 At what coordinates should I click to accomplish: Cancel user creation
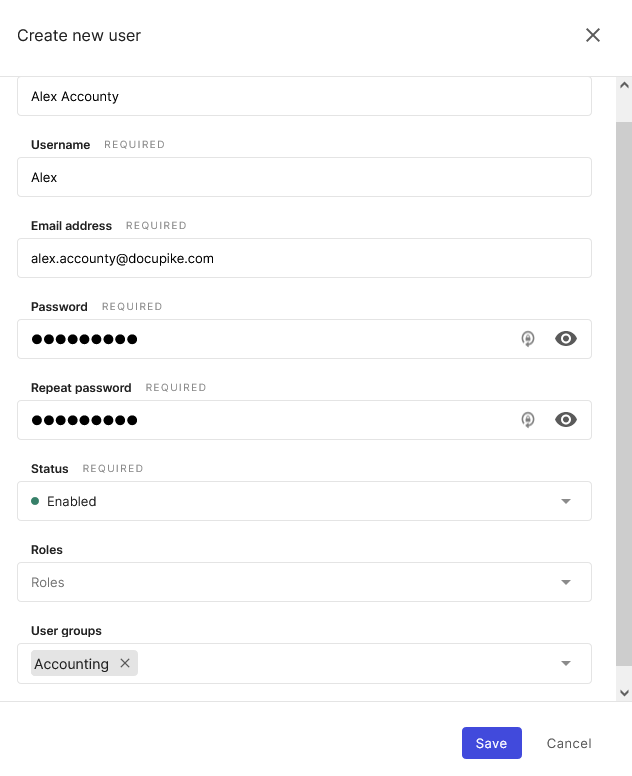pos(569,743)
